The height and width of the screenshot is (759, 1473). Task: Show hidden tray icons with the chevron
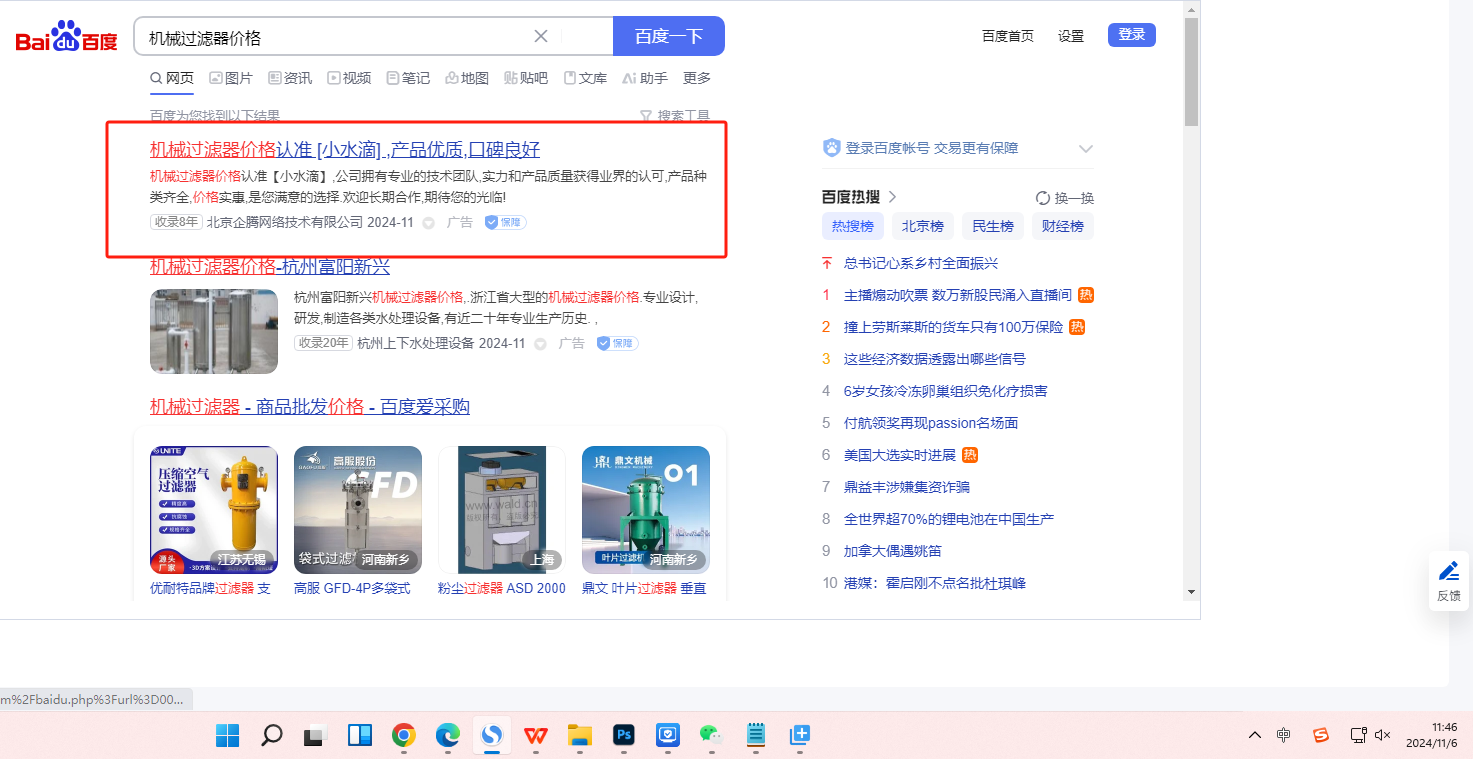point(1255,736)
